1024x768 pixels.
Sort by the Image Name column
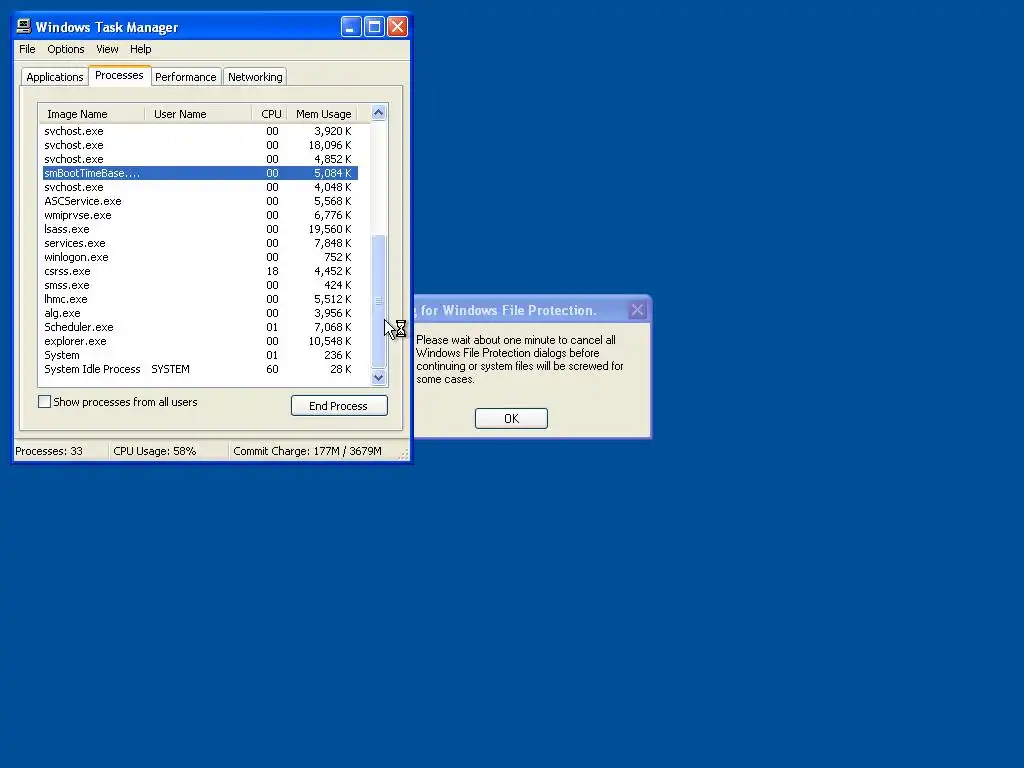click(91, 114)
